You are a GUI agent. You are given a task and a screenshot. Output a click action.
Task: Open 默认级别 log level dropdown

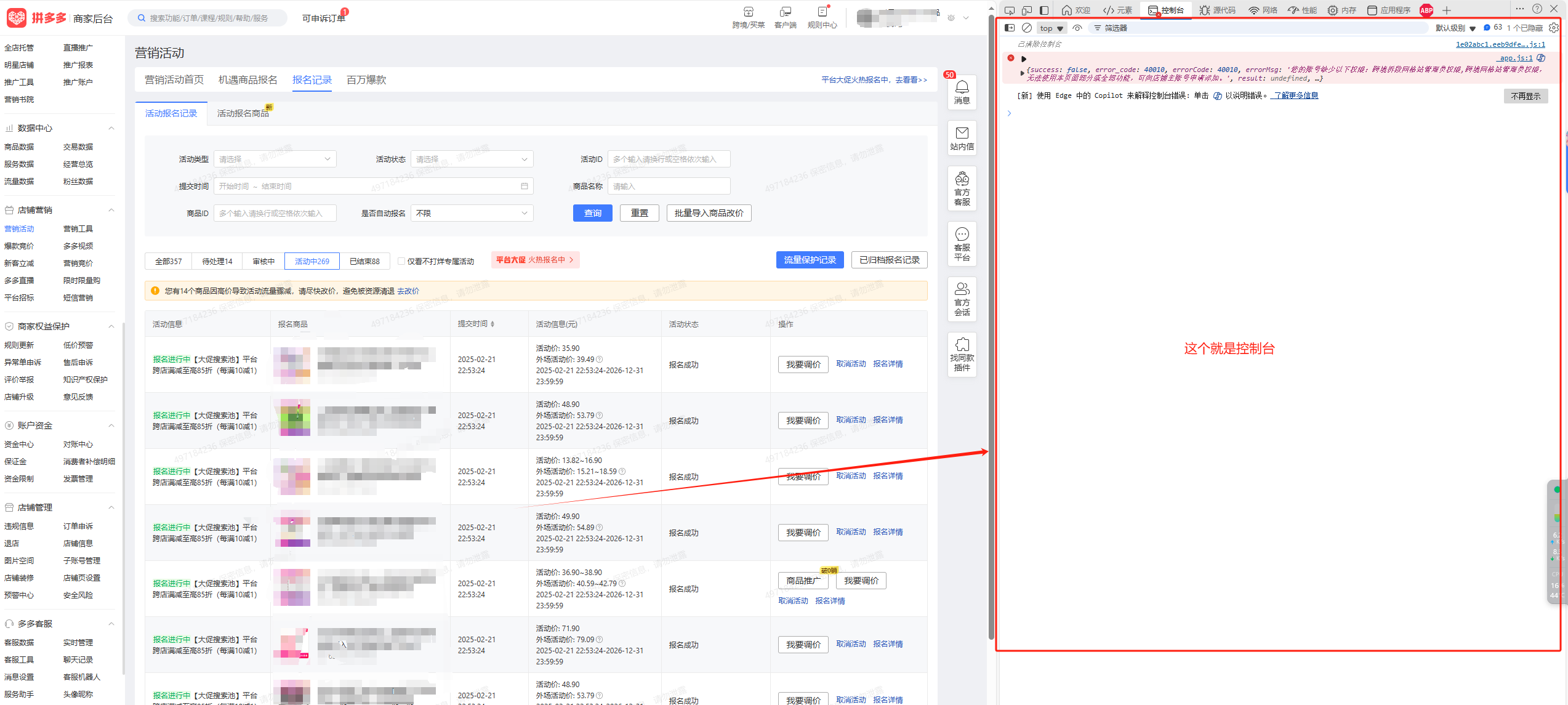point(1455,28)
